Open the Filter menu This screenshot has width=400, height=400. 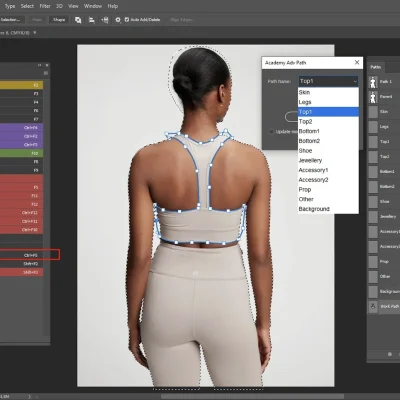[45, 6]
